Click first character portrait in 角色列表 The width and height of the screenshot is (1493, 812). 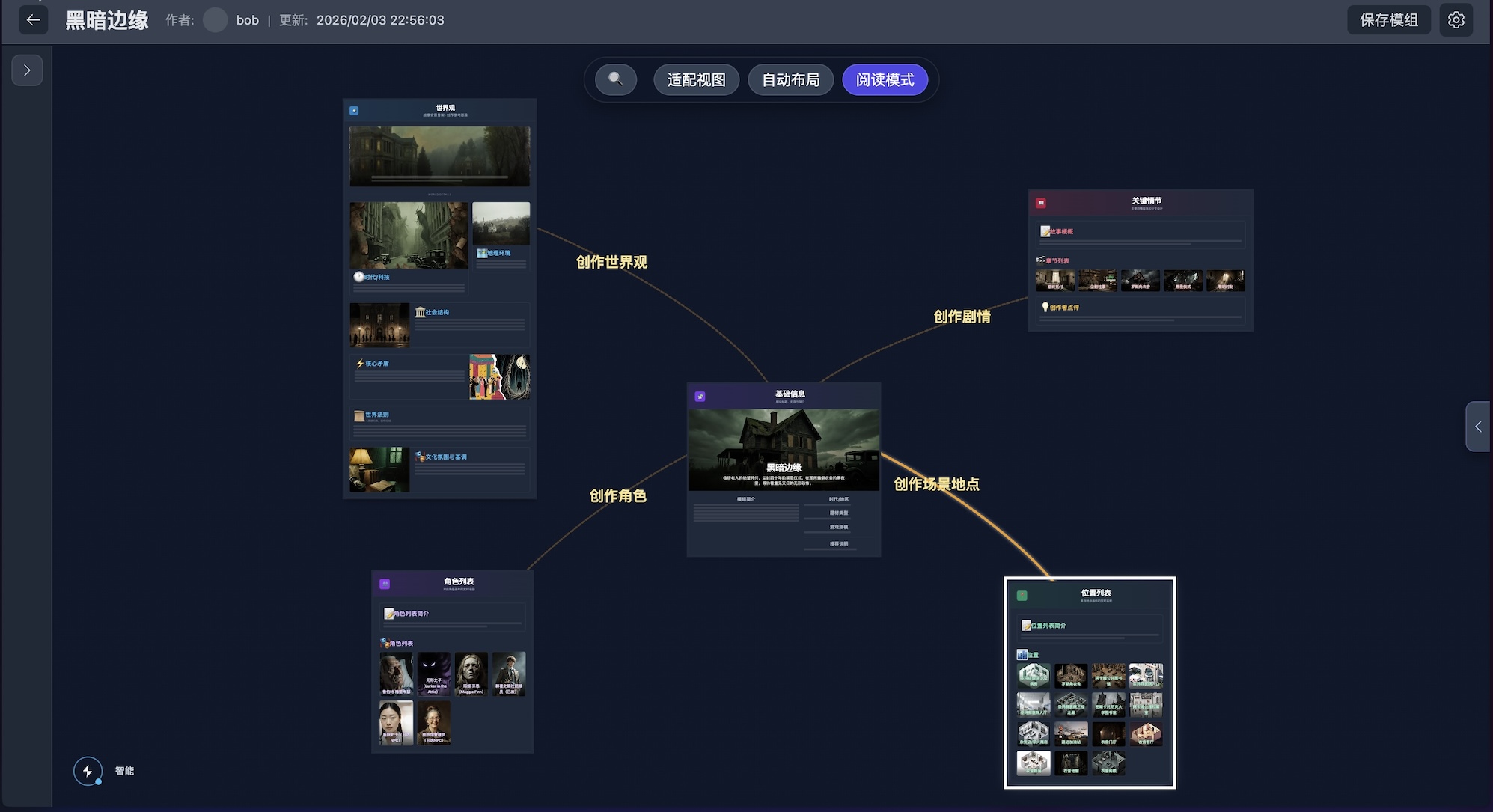(396, 674)
